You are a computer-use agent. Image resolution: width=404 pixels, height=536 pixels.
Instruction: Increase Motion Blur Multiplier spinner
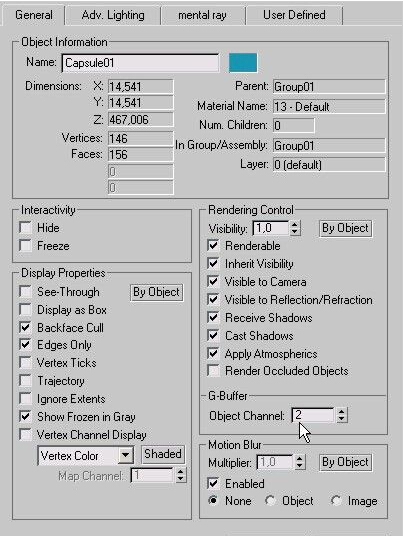pyautogui.click(x=299, y=458)
